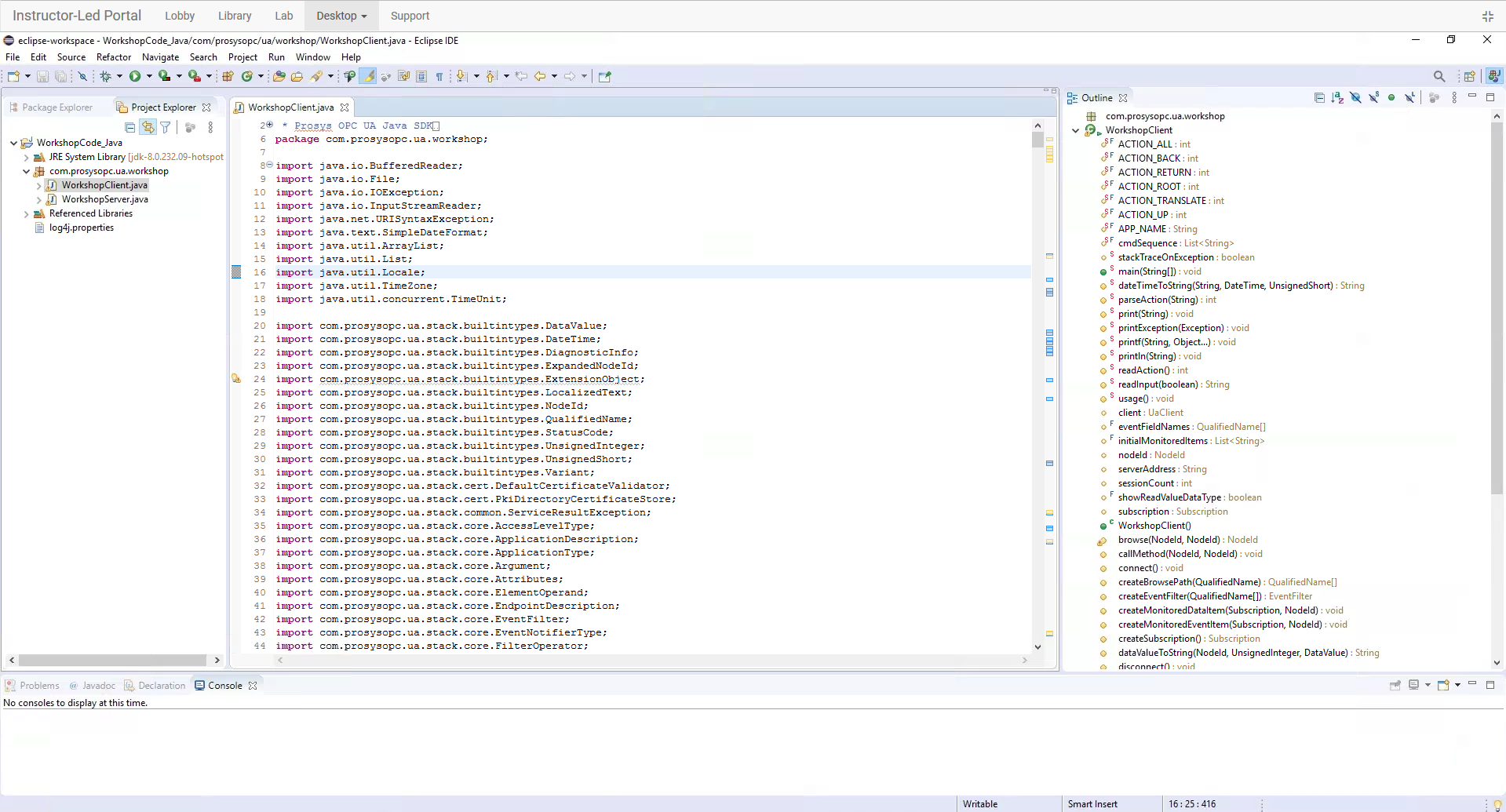Click the Pin Editor icon
The width and height of the screenshot is (1506, 812).
coord(604,76)
